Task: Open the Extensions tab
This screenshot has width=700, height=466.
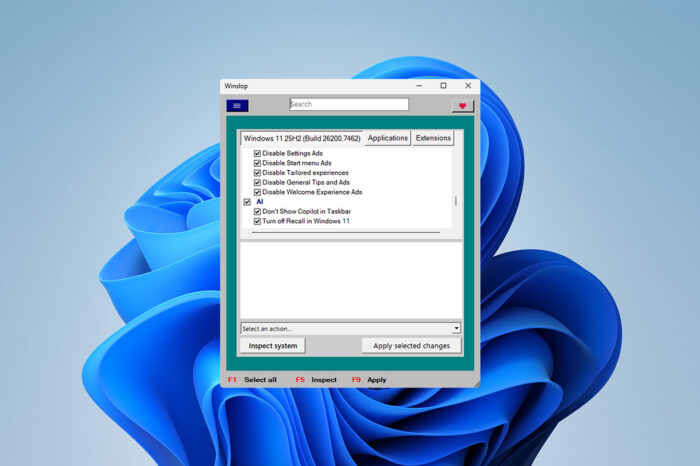Action: click(x=433, y=138)
